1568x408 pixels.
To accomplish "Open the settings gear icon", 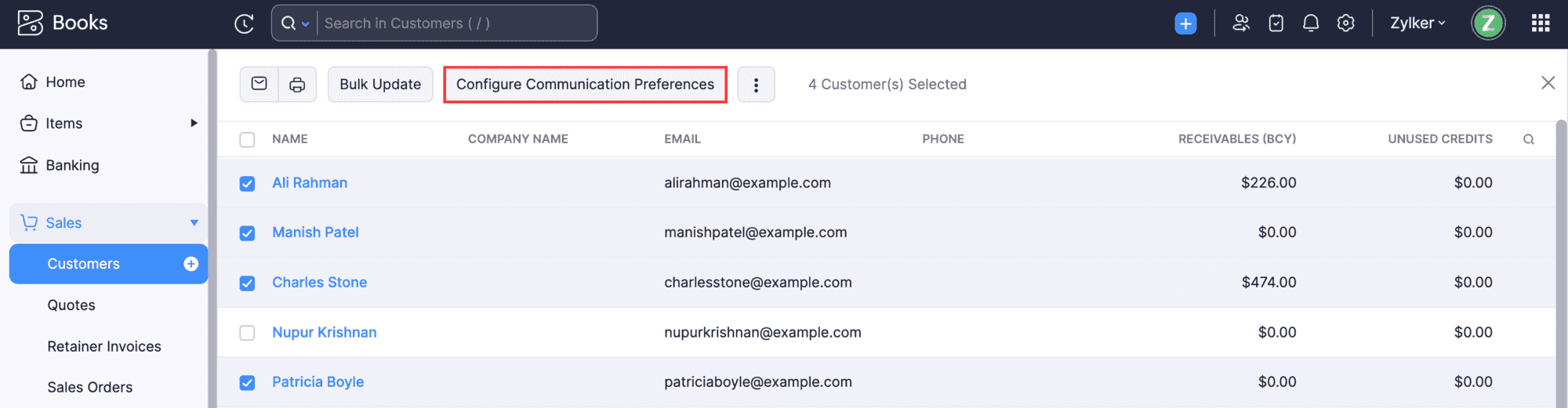I will 1346,23.
